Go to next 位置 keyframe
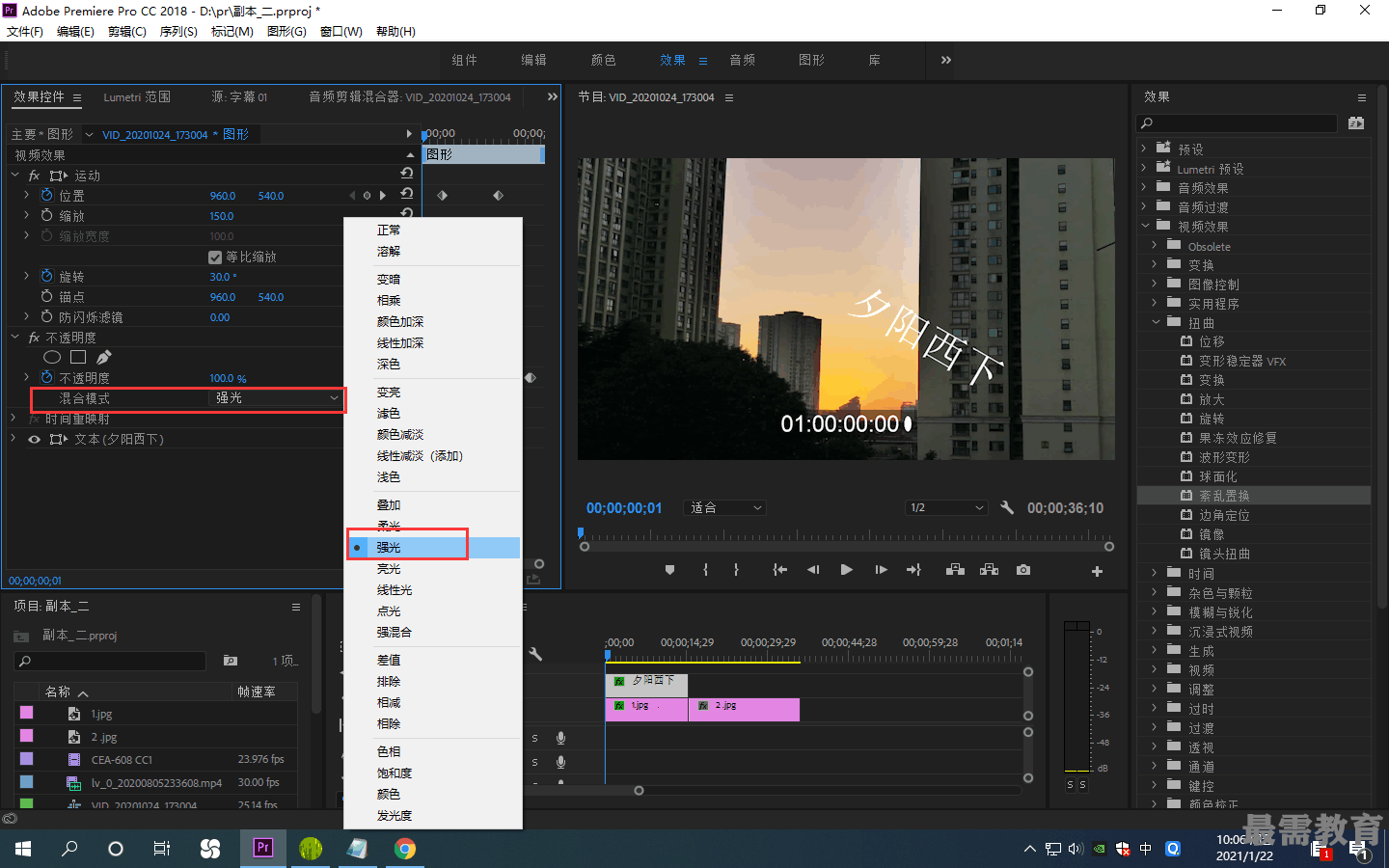1389x868 pixels. [x=383, y=195]
